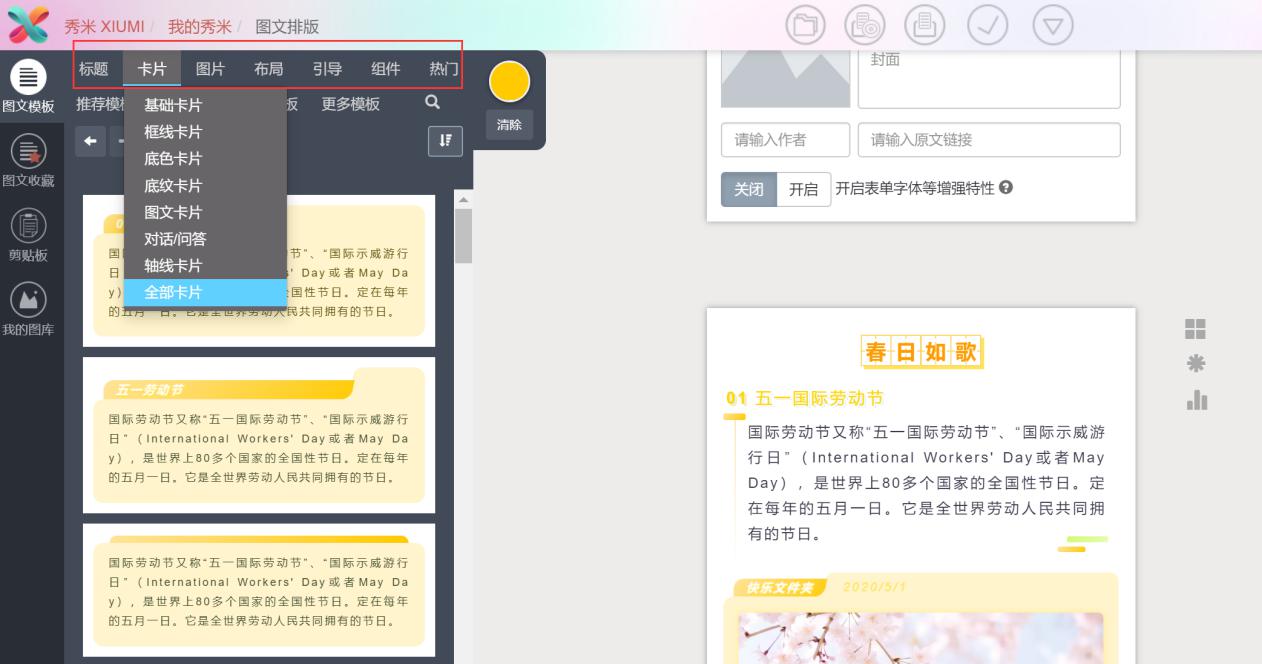
Task: Choose 框线卡片 from the card dropdown
Action: (x=173, y=132)
